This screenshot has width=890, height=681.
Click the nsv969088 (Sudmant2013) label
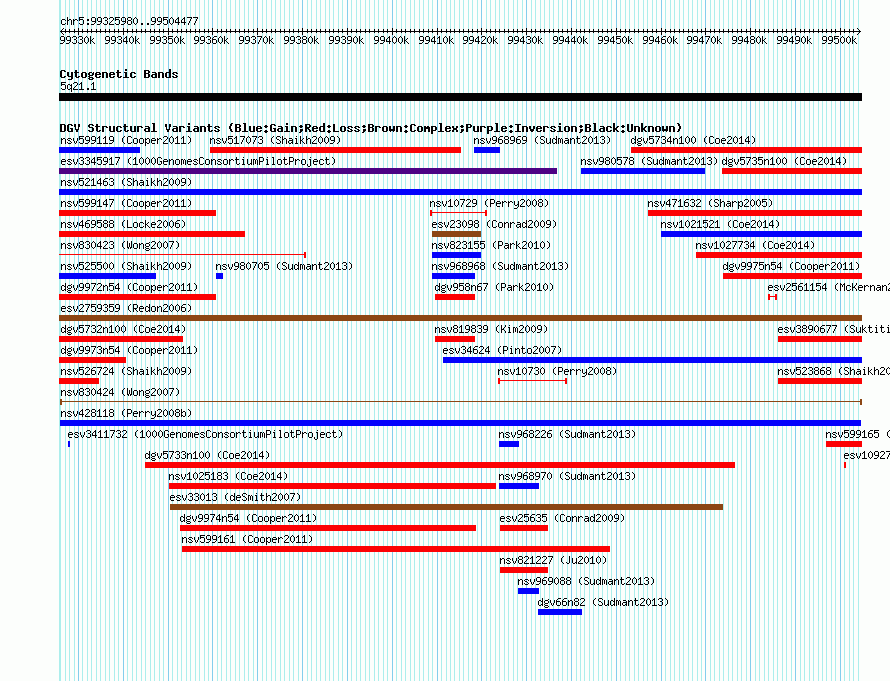586,581
